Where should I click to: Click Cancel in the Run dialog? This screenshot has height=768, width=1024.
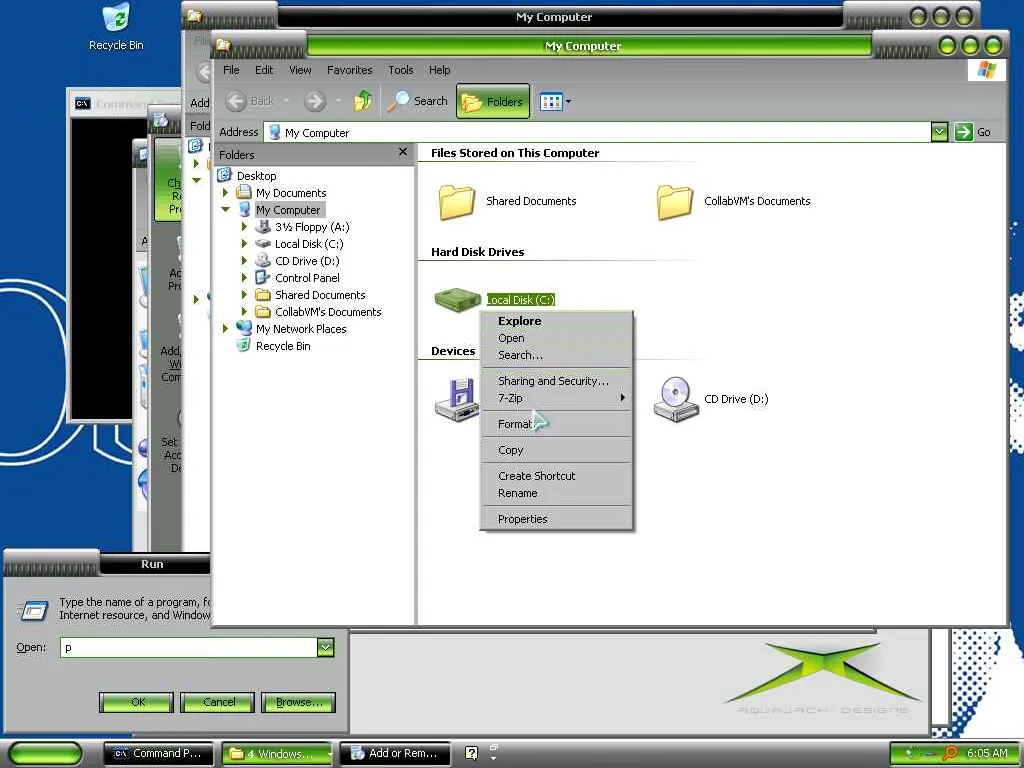(x=217, y=702)
